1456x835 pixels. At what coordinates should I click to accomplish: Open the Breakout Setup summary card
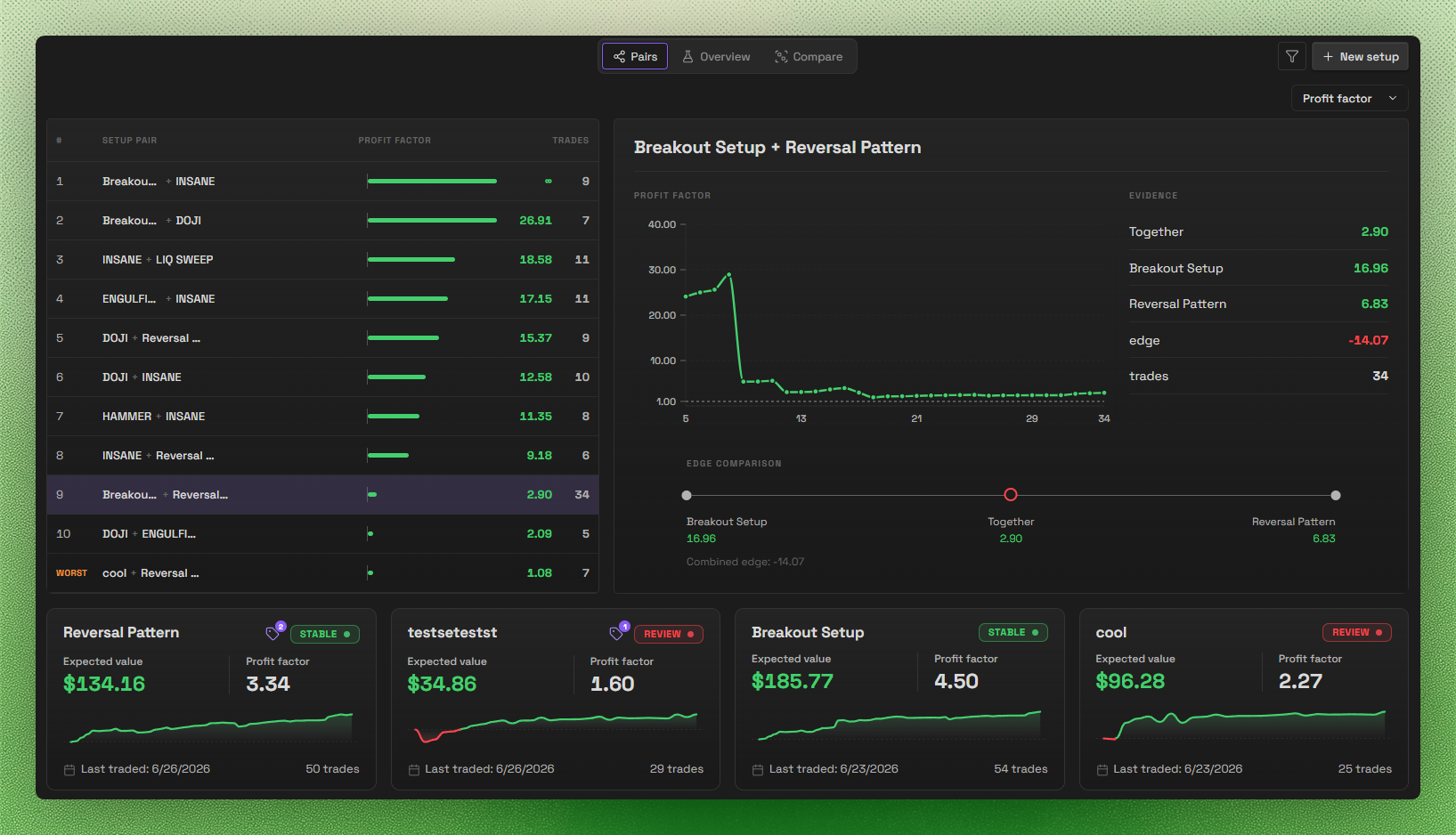coord(899,699)
